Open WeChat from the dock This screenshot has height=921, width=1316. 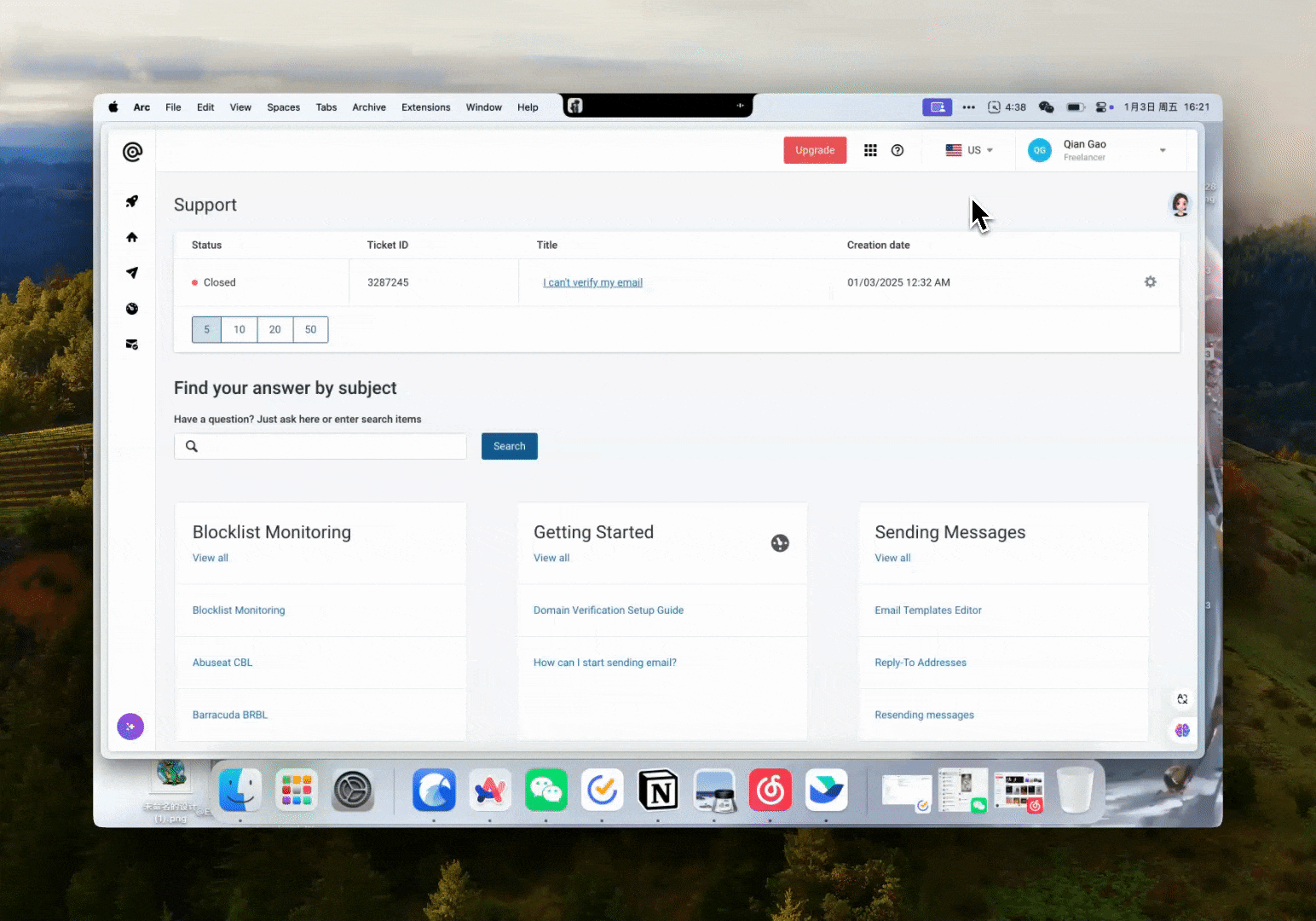tap(546, 791)
